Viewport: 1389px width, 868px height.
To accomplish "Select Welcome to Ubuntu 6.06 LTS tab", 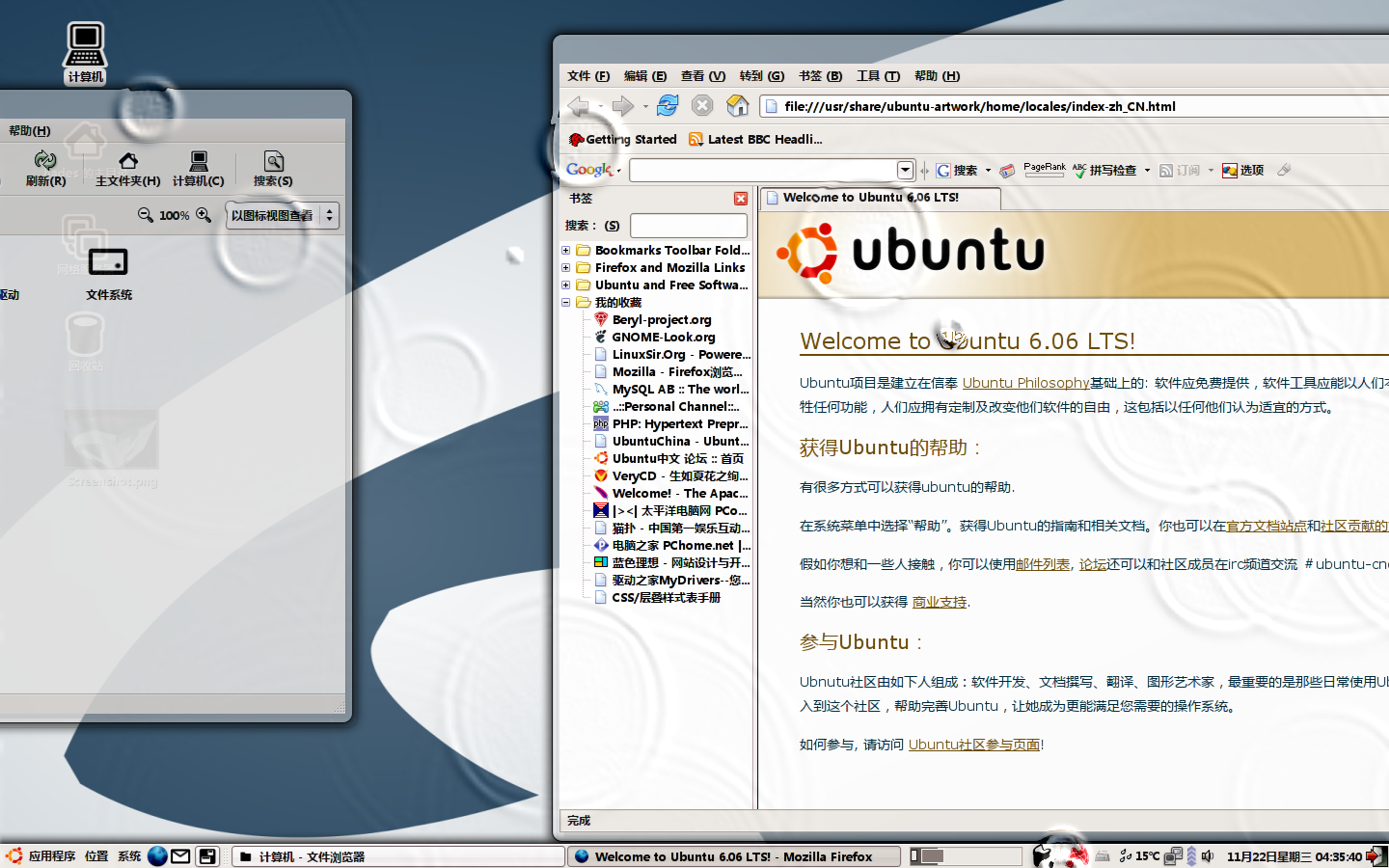I will (x=880, y=199).
